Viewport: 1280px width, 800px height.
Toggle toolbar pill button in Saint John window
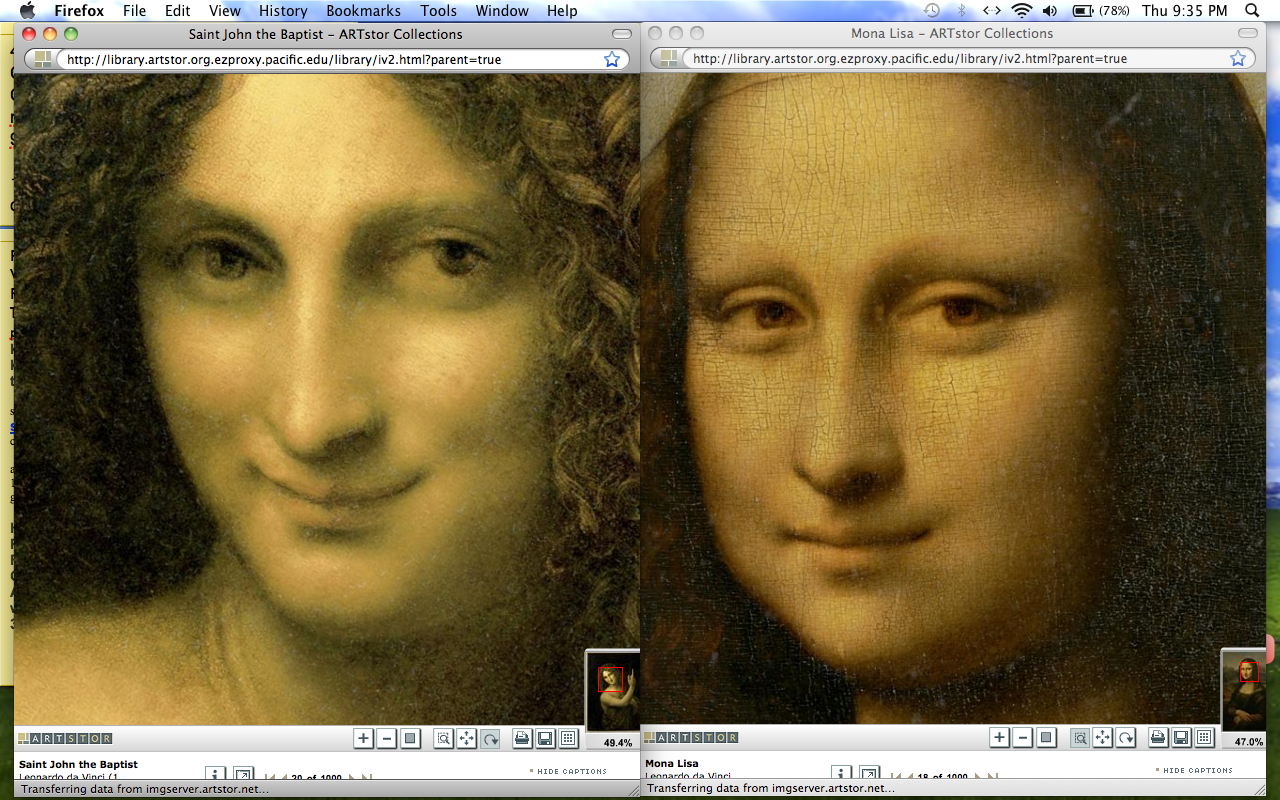(622, 34)
